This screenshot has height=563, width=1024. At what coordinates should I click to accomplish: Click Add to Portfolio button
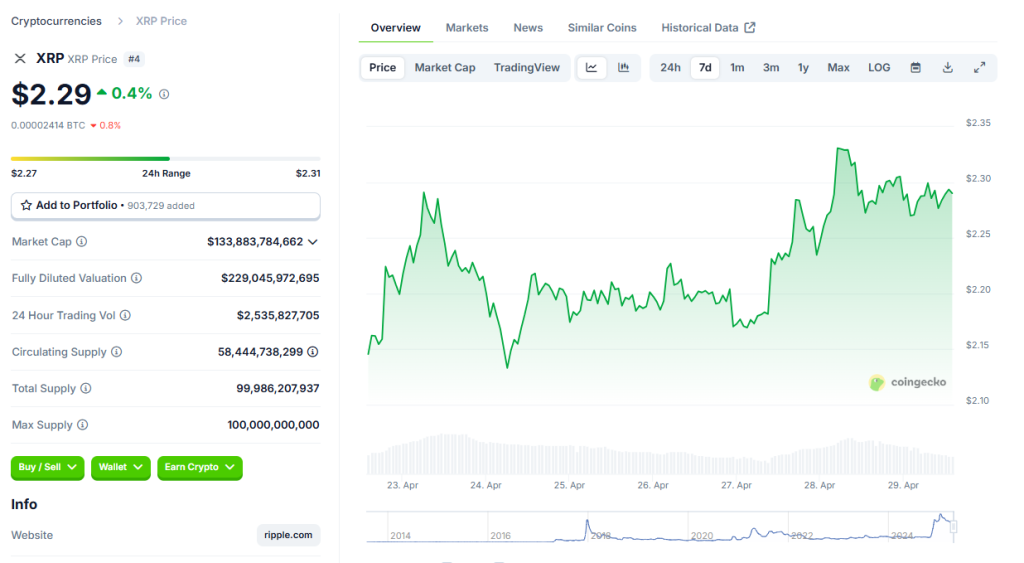click(x=166, y=206)
